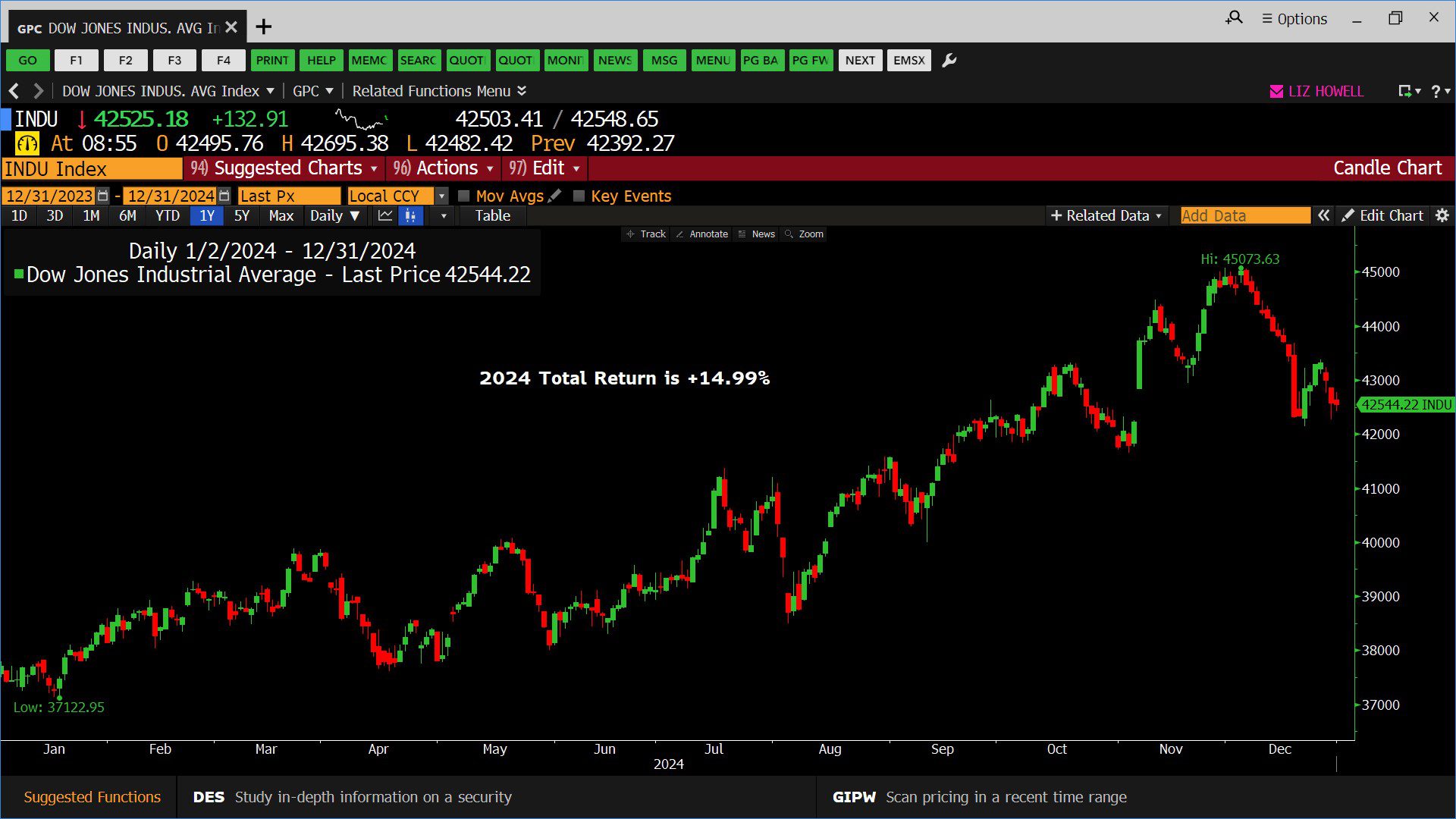This screenshot has width=1456, height=819.
Task: Click the Add Data input field
Action: click(1245, 216)
